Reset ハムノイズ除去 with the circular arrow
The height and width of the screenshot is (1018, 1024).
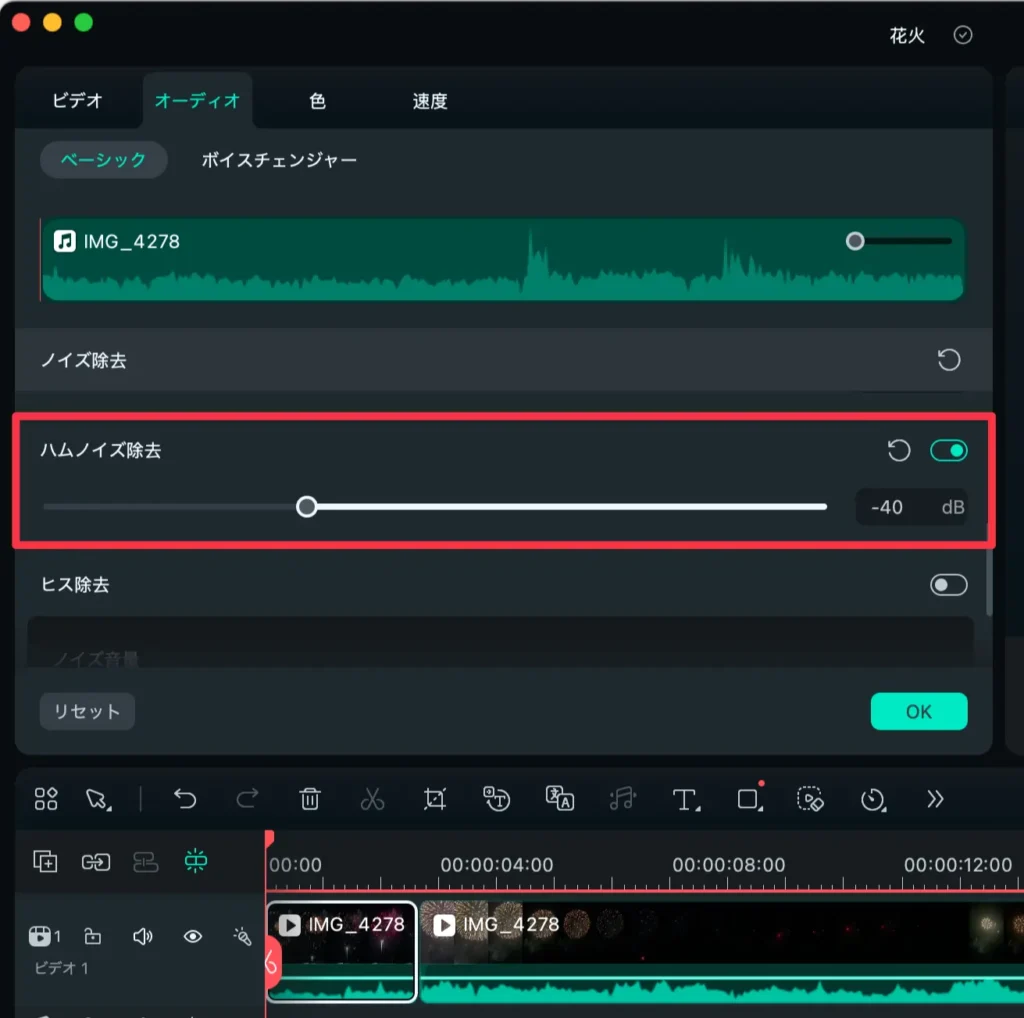point(899,451)
